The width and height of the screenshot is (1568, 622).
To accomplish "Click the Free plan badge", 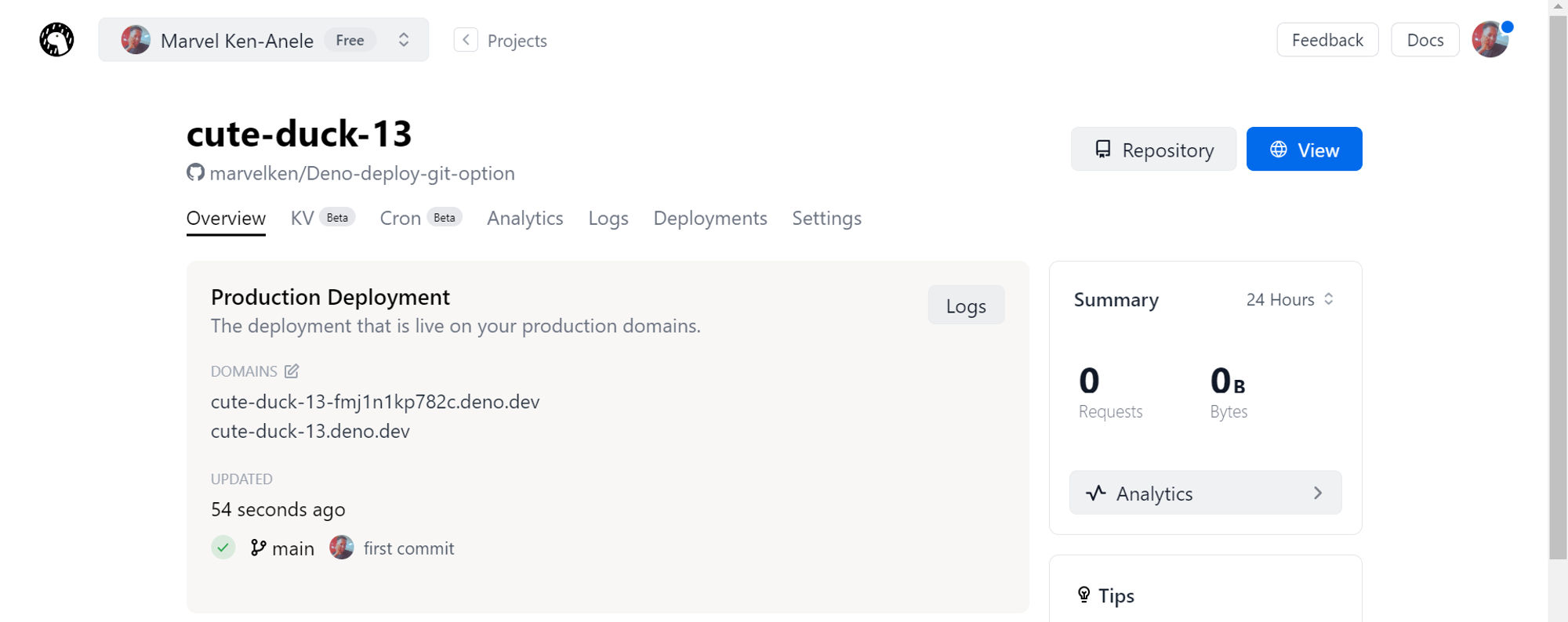I will [350, 40].
